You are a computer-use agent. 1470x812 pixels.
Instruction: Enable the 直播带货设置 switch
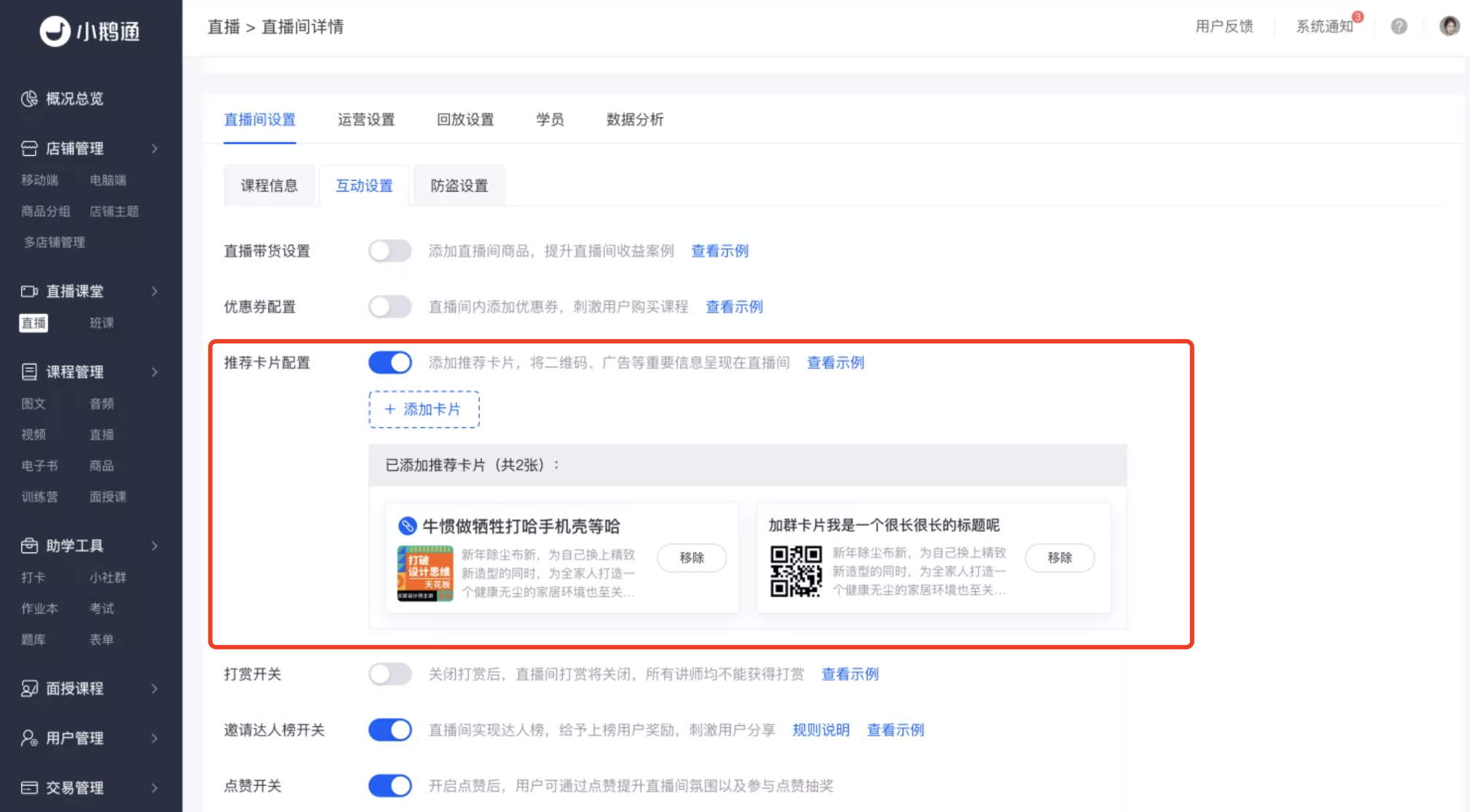tap(390, 251)
